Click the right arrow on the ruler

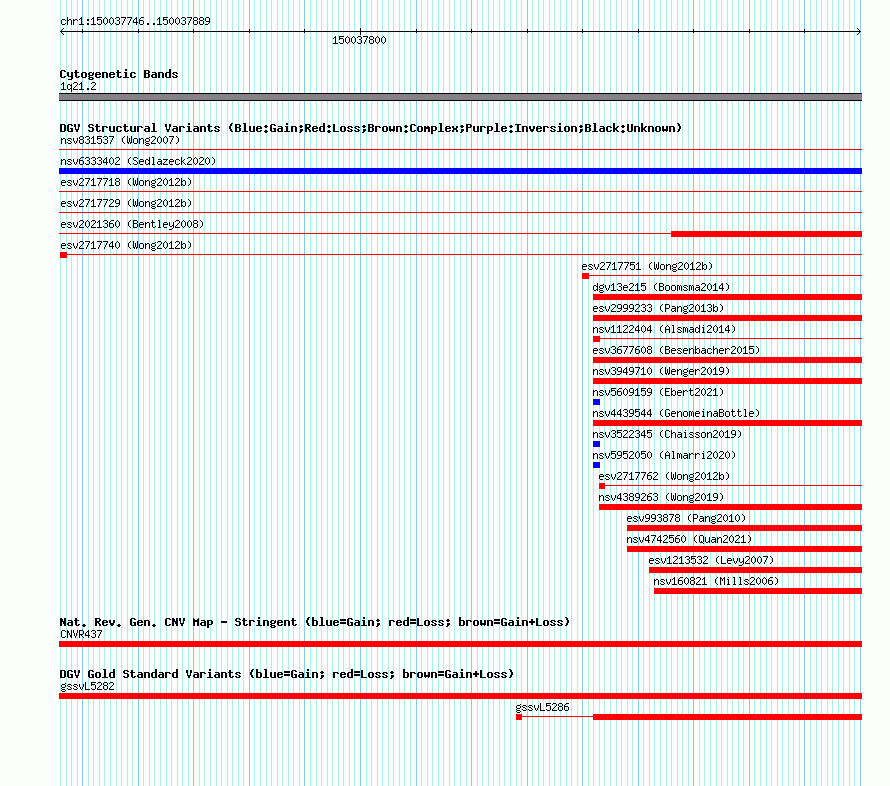click(859, 32)
